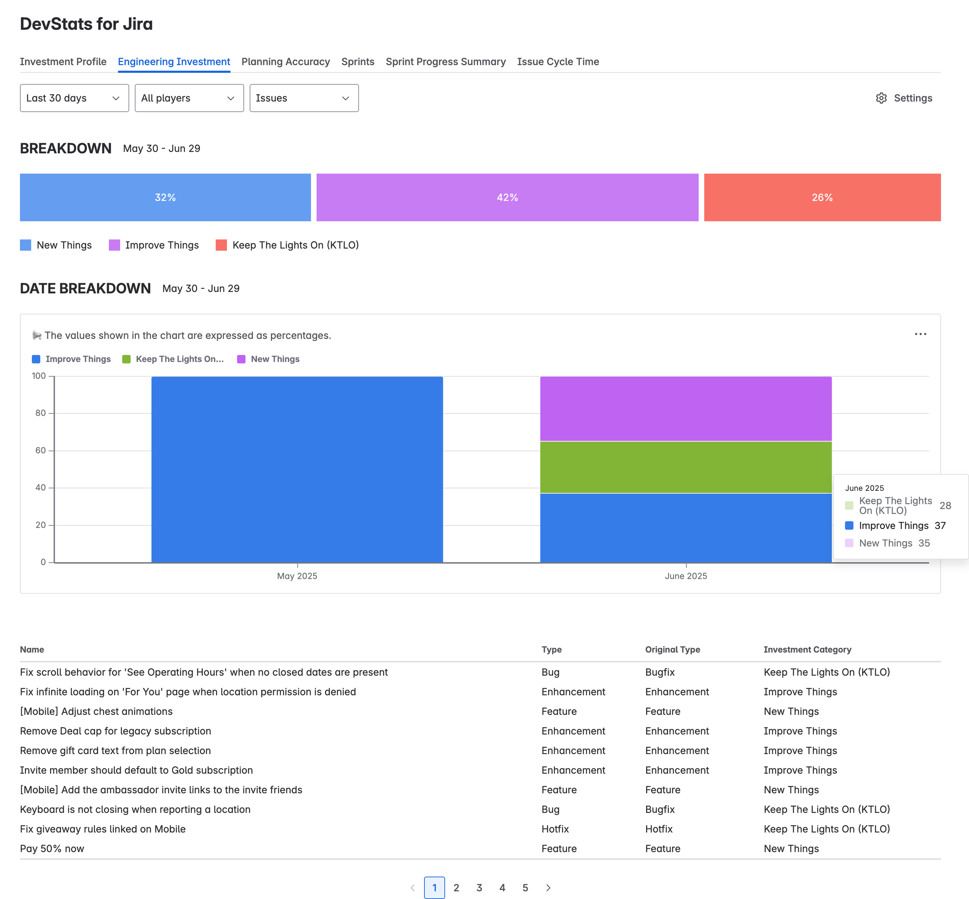Click the Hotfix type cell
This screenshot has width=969, height=899.
click(555, 829)
